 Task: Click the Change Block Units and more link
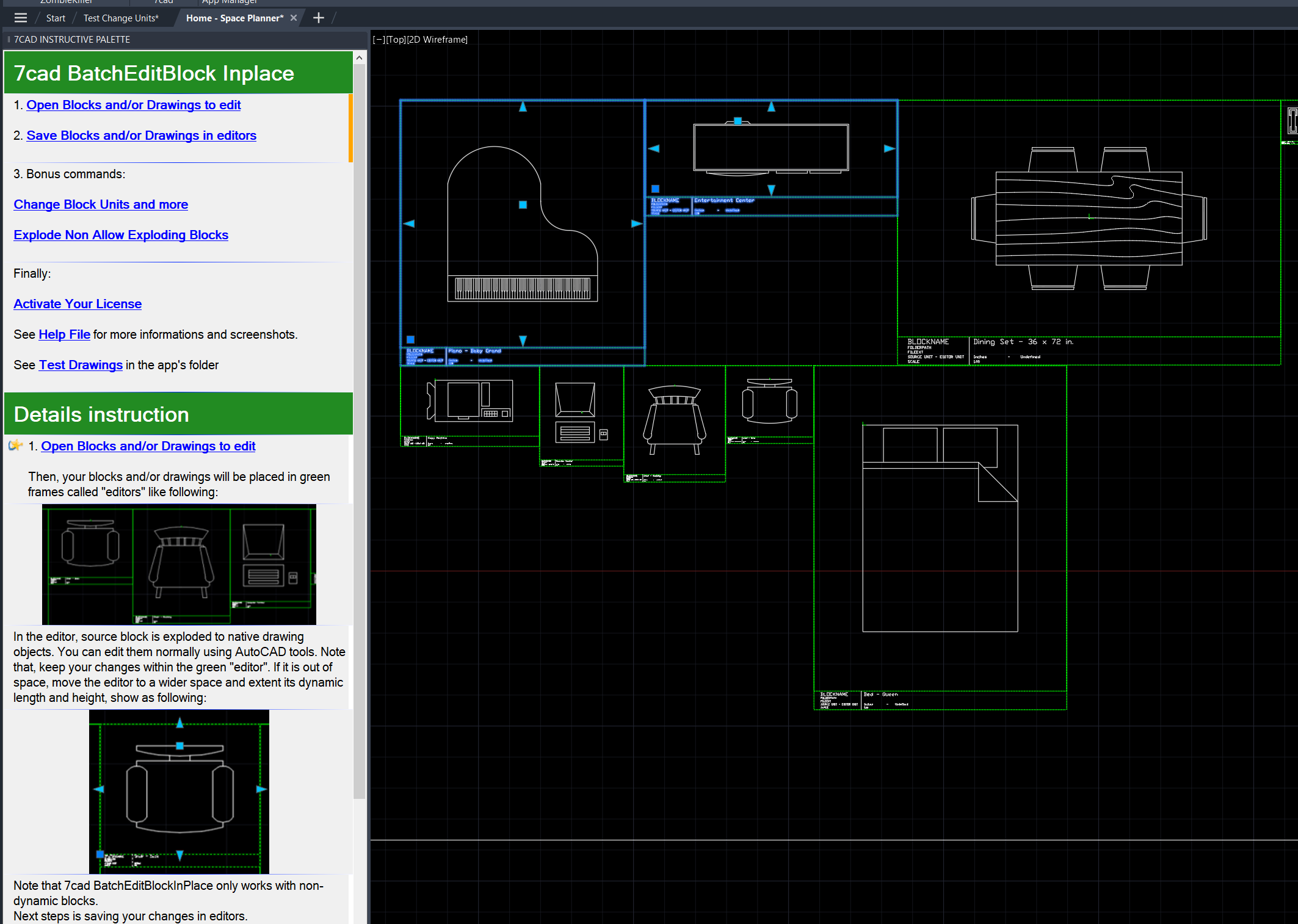(x=101, y=204)
